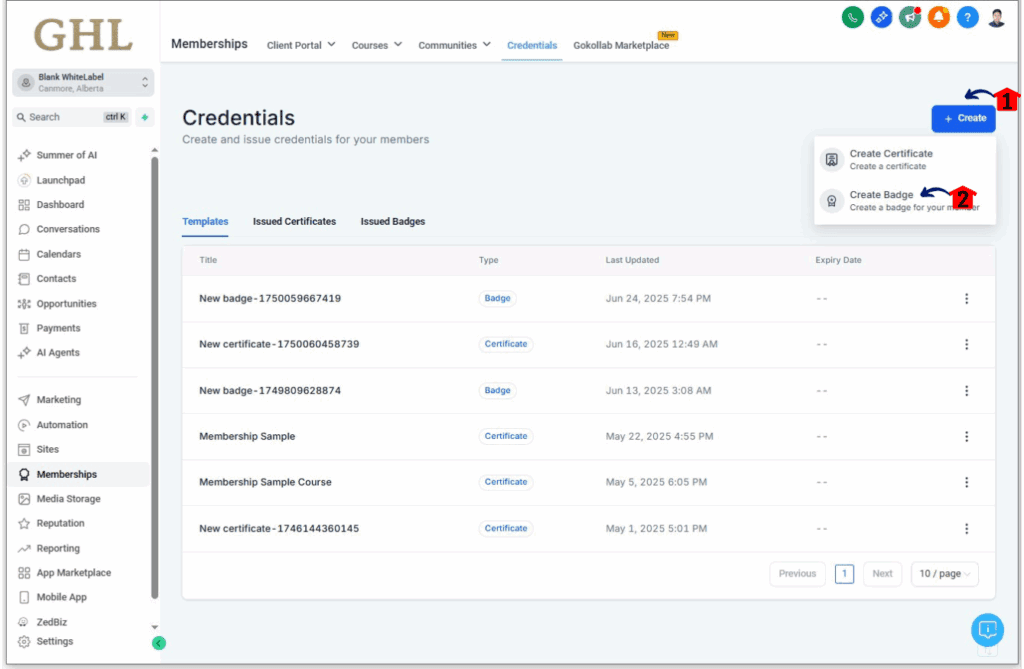Open Memberships in the sidebar
The image size is (1024, 669).
tap(79, 474)
